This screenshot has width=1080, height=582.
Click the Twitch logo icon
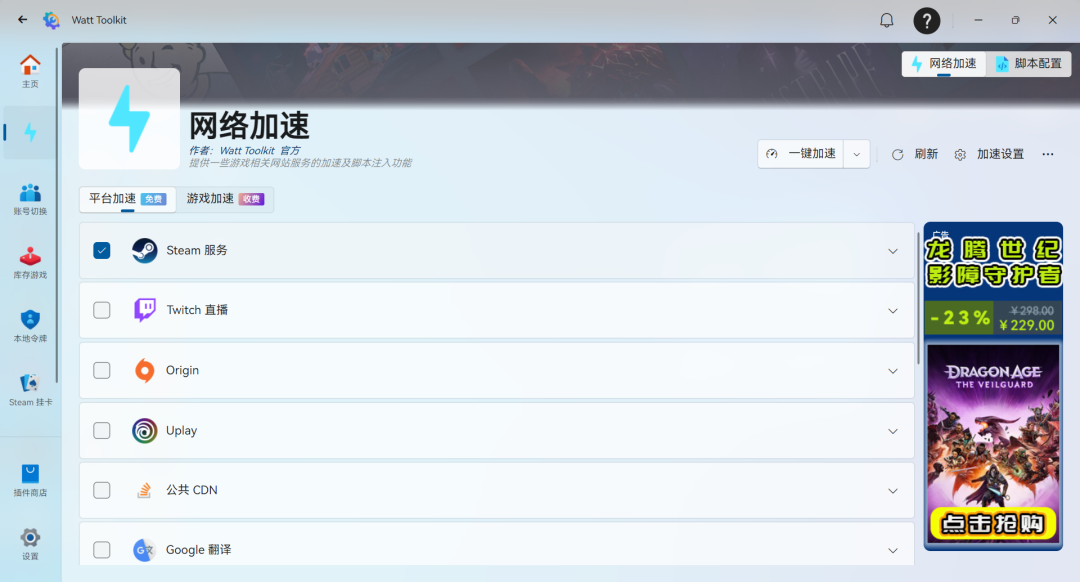click(145, 310)
